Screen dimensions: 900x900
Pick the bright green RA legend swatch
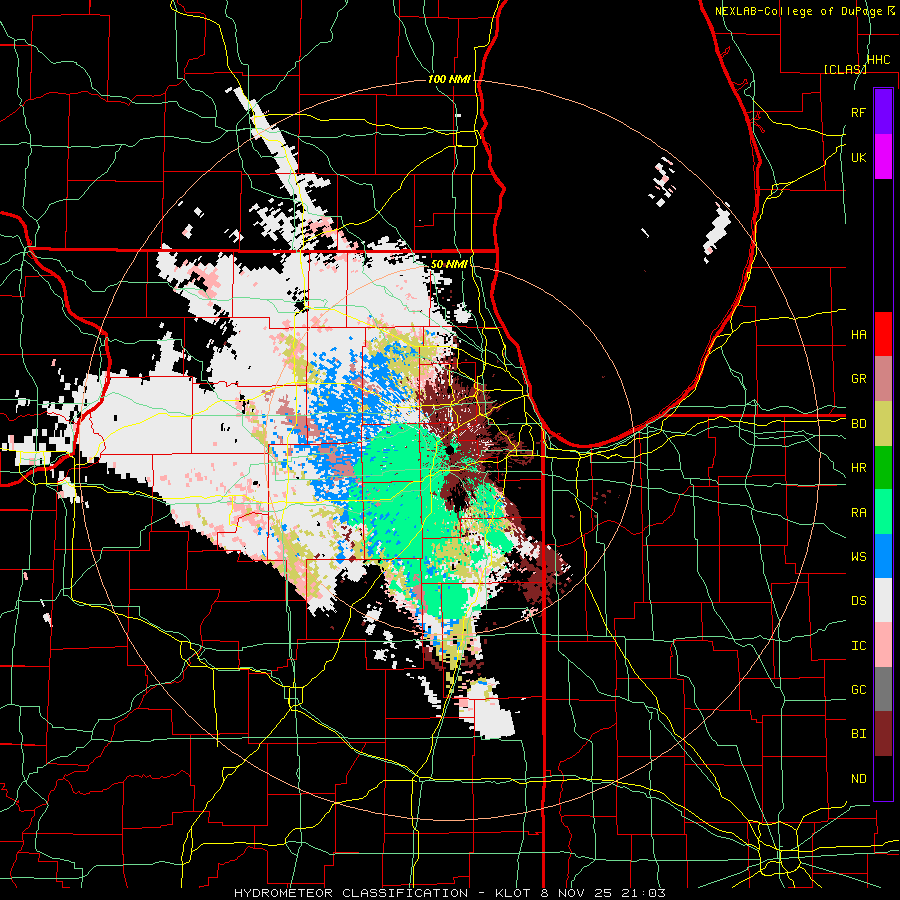click(x=883, y=512)
